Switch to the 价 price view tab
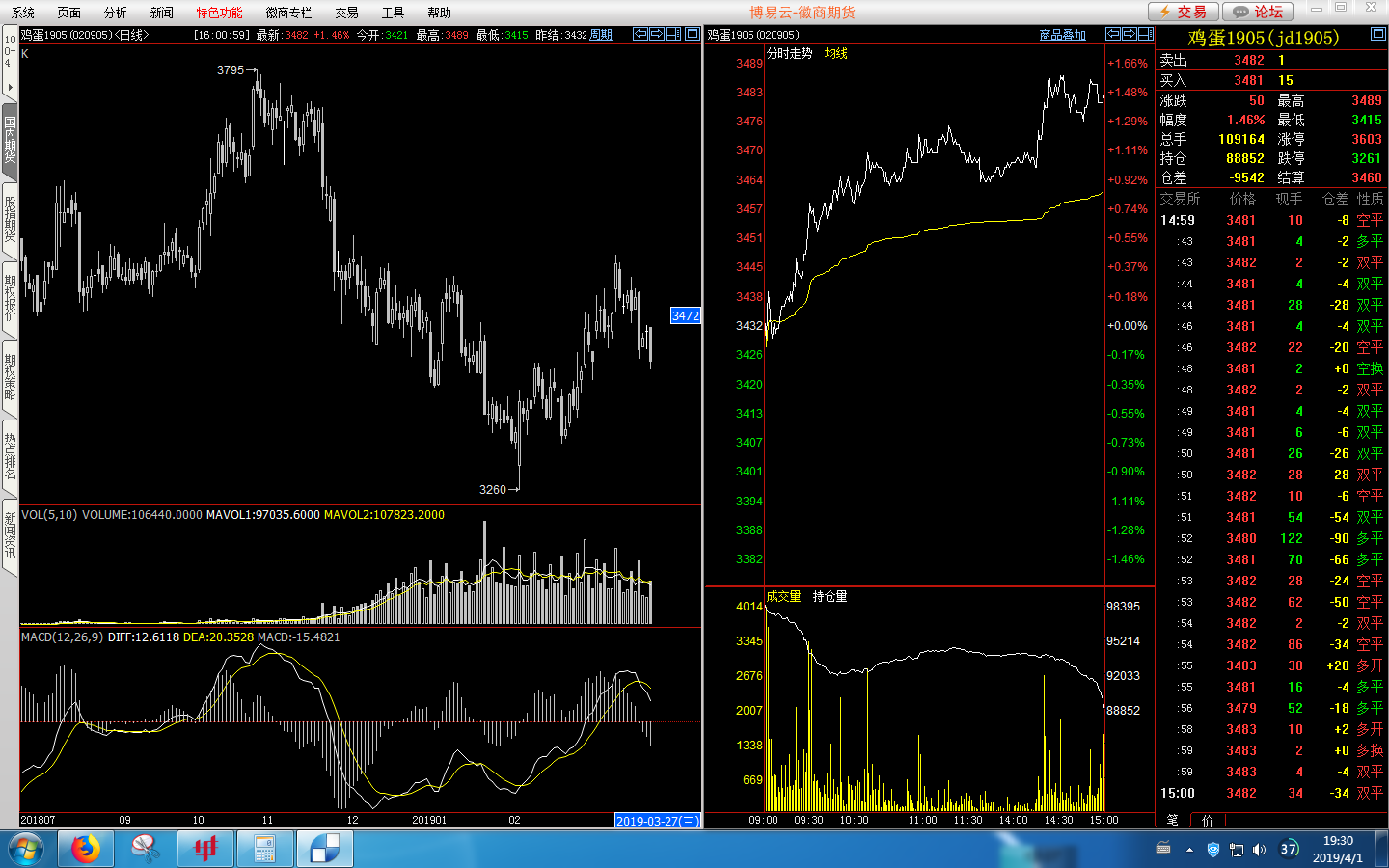The image size is (1389, 868). click(1208, 820)
